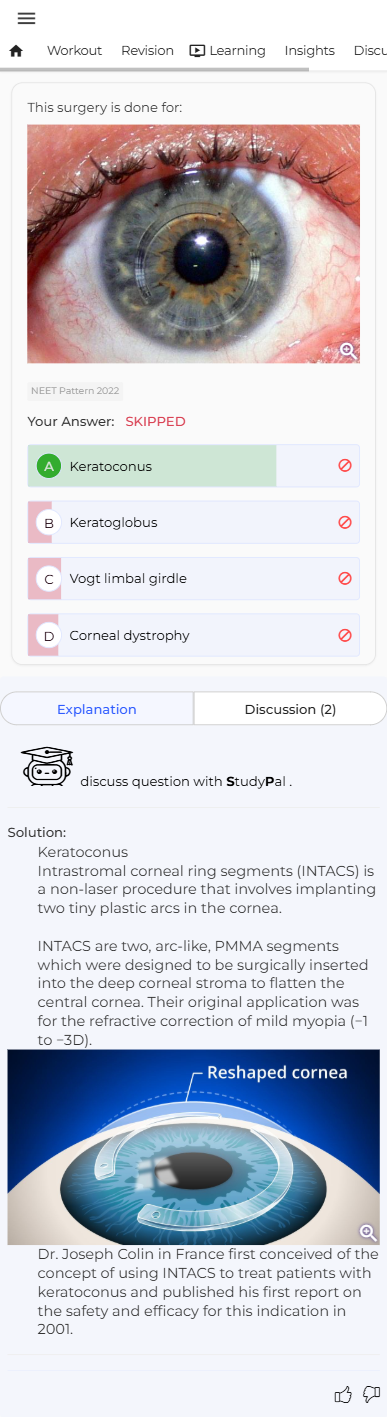The width and height of the screenshot is (387, 1417).
Task: Open the Revision section
Action: (x=147, y=51)
